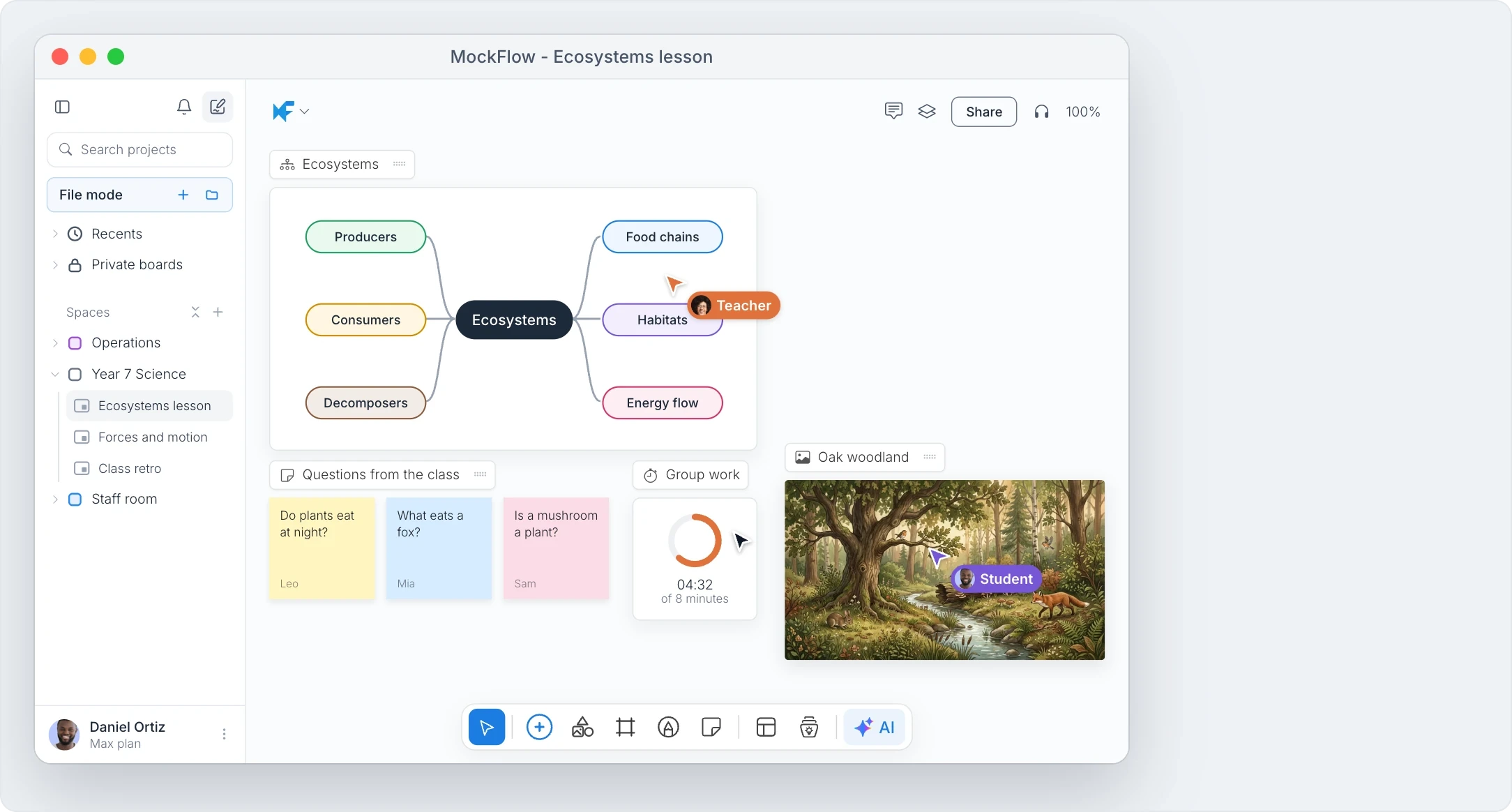Viewport: 1512px width, 812px height.
Task: Toggle the sidebar panel icon
Action: click(x=62, y=107)
